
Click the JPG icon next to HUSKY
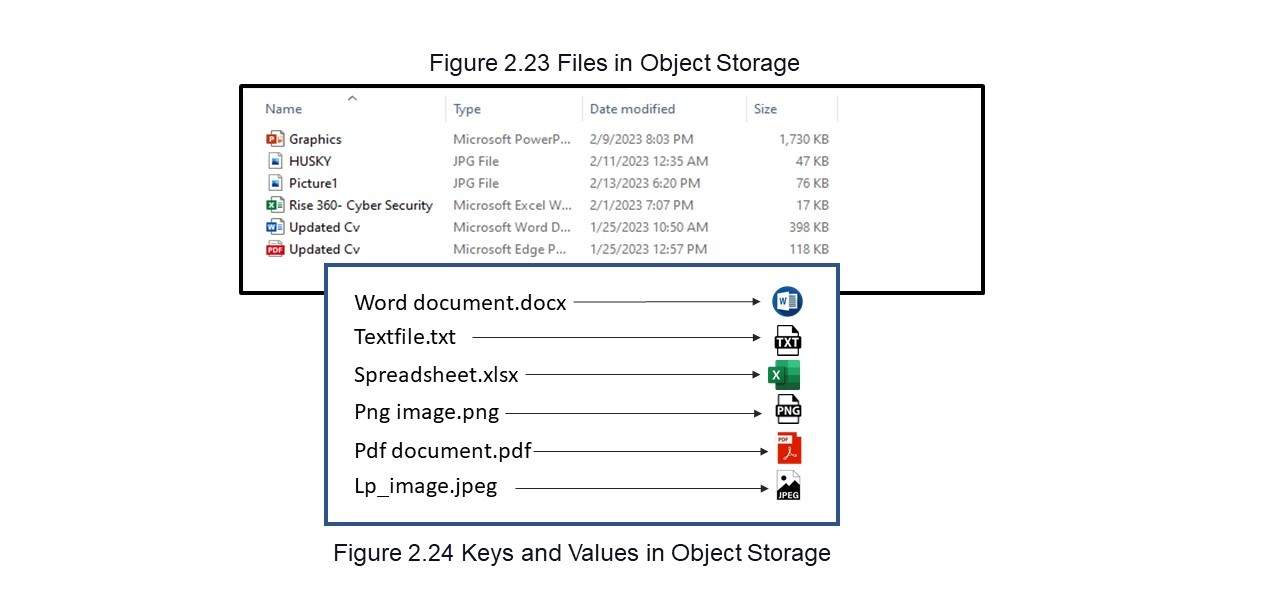[x=276, y=161]
